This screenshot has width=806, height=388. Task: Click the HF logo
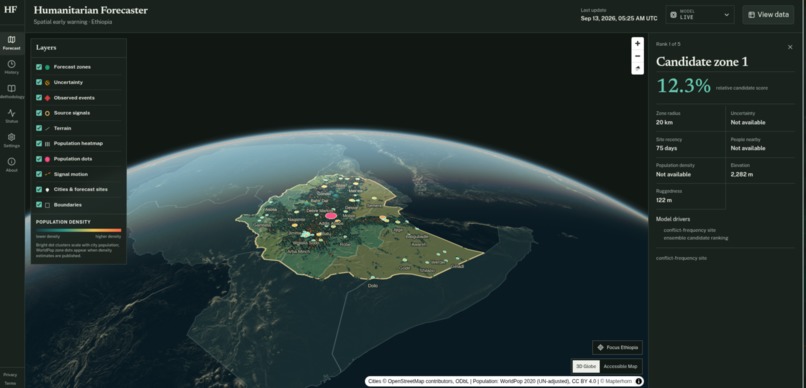coord(10,9)
